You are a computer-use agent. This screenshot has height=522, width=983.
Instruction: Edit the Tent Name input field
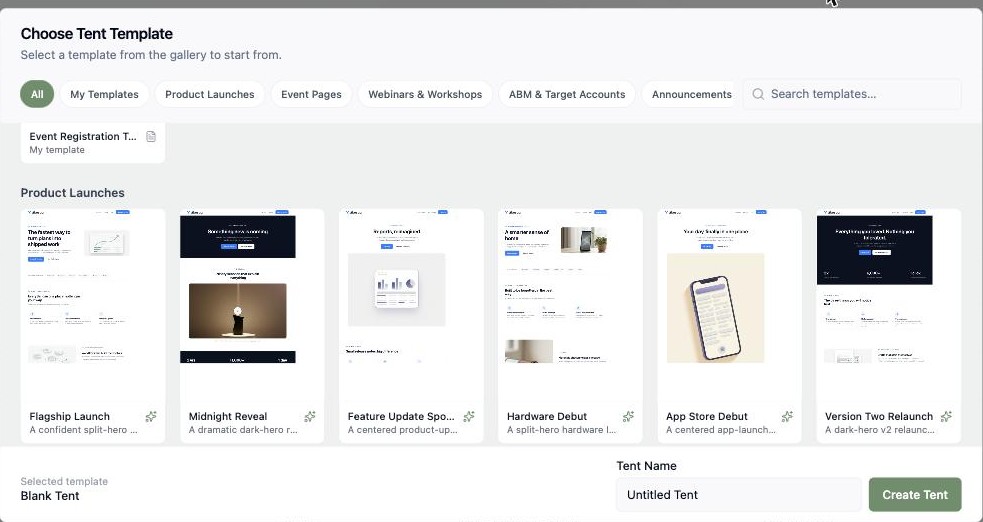739,494
